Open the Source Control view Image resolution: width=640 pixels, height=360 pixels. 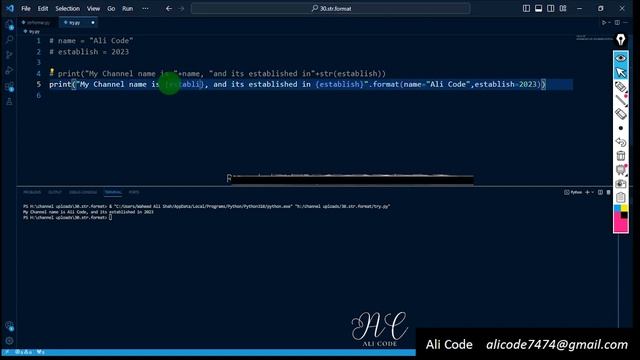[x=9, y=55]
